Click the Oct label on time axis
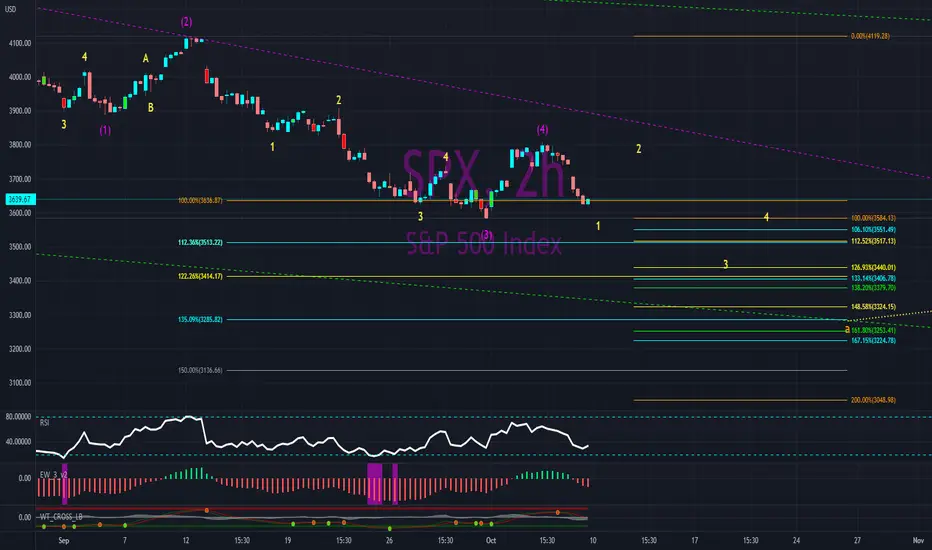This screenshot has width=932, height=550. [x=491, y=540]
